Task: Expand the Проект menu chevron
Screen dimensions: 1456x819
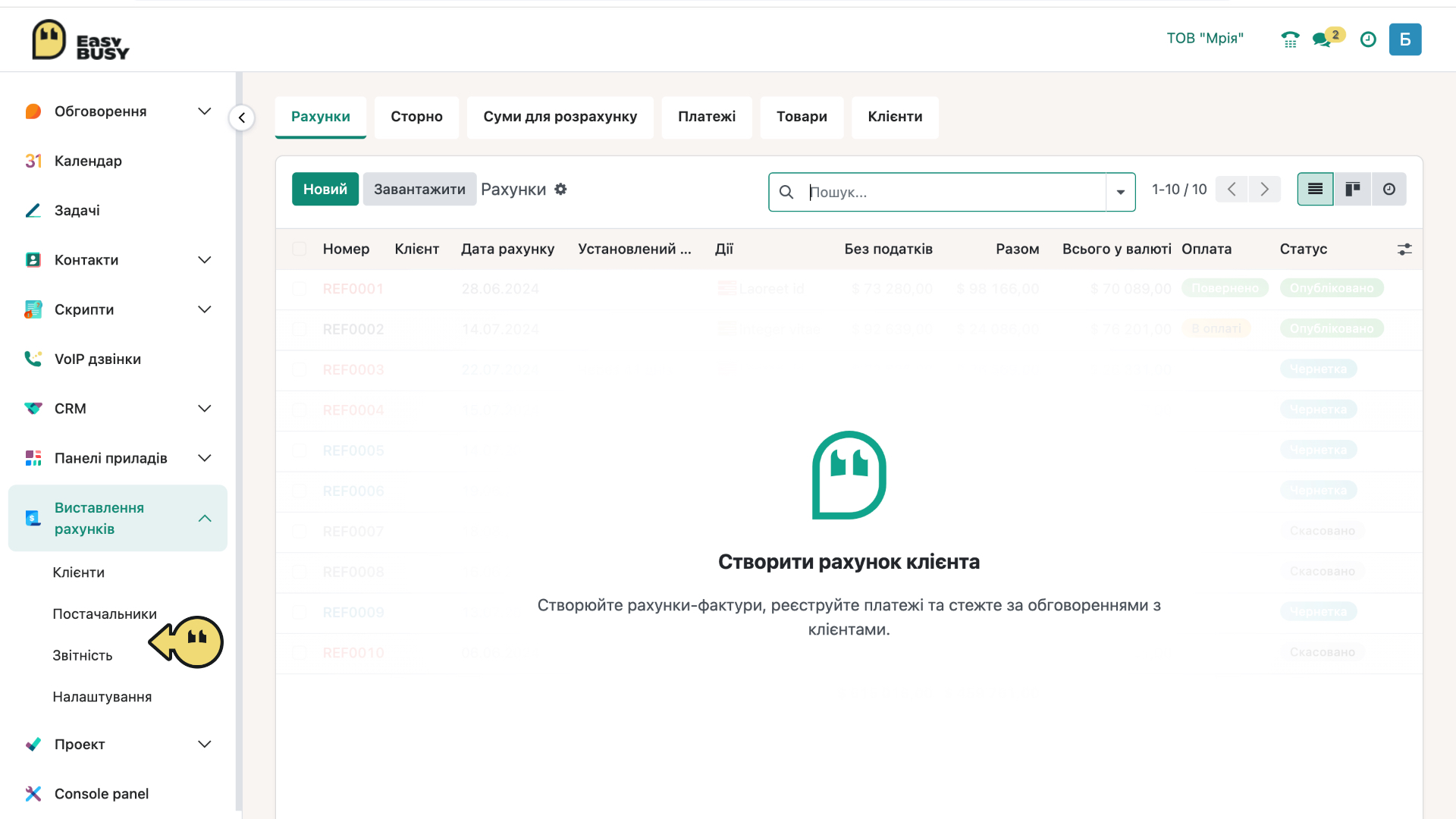Action: (204, 744)
